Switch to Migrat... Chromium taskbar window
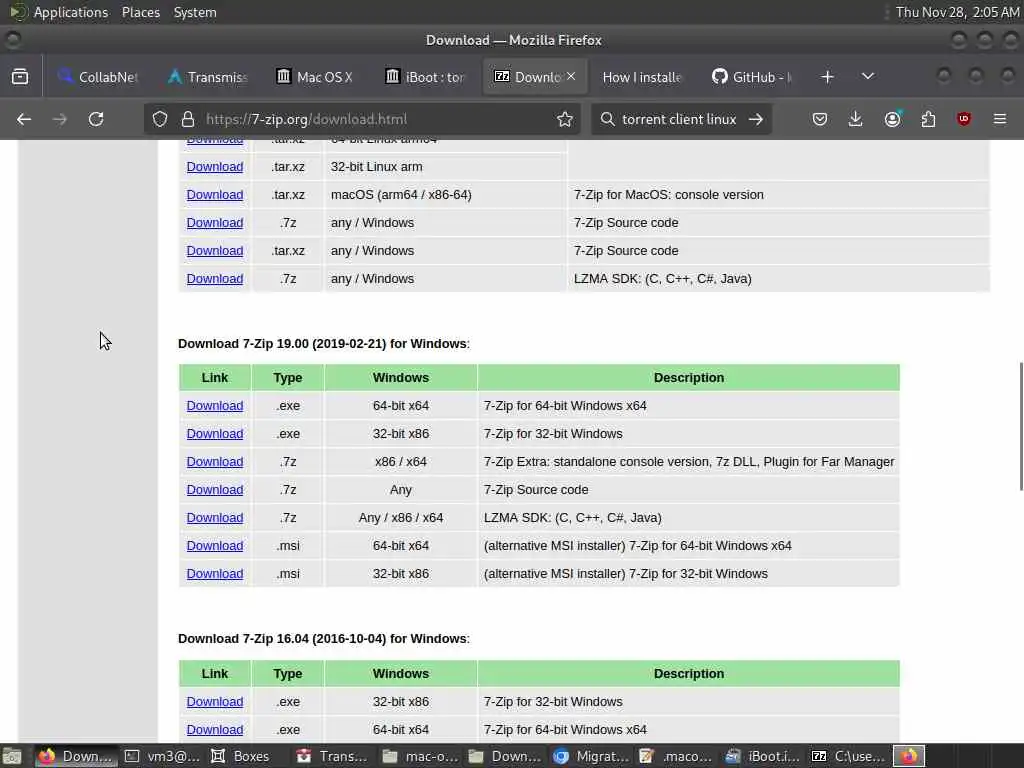Screen dimensions: 1024x768 (591, 756)
